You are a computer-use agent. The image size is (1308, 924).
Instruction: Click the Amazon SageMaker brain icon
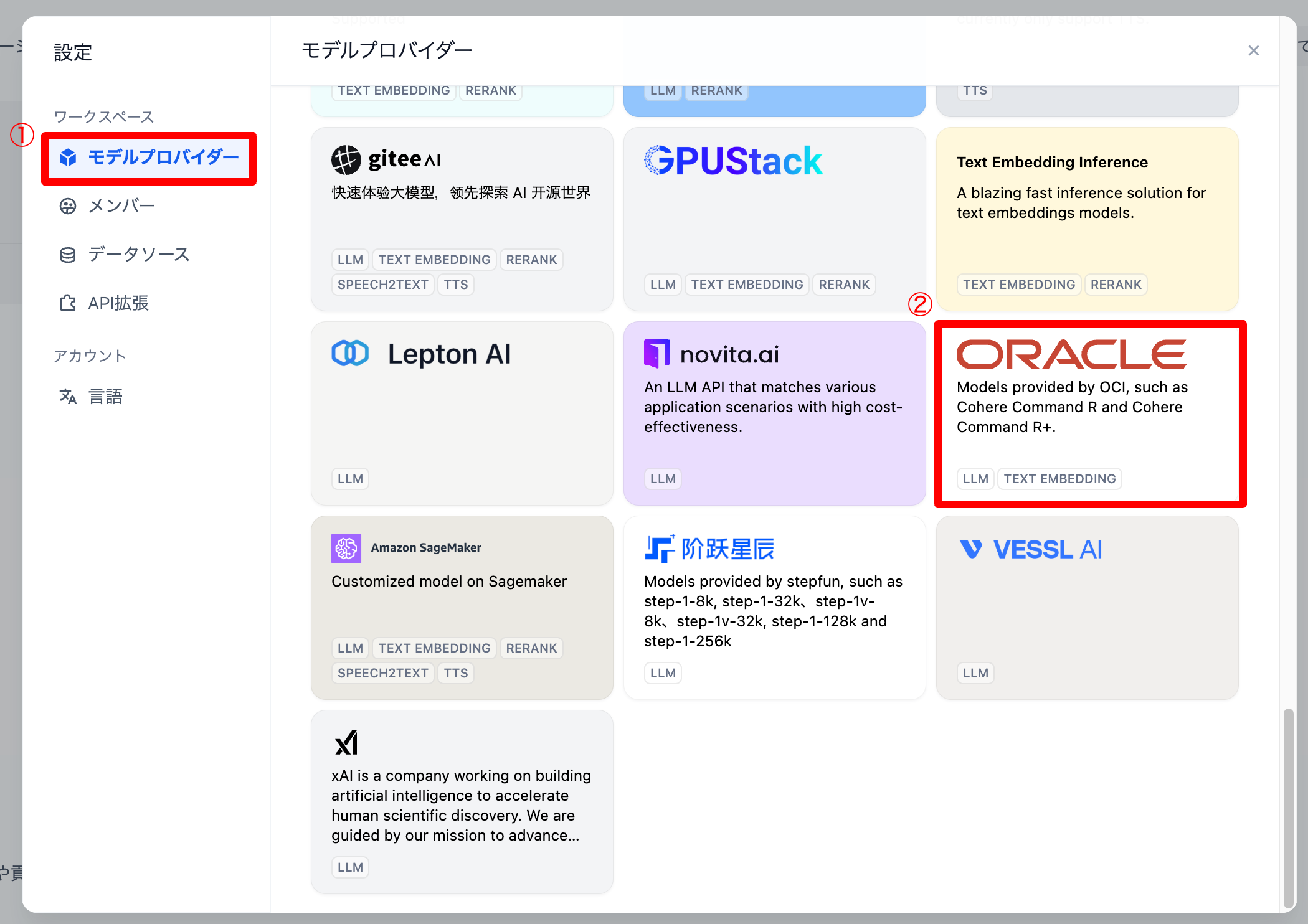(346, 548)
